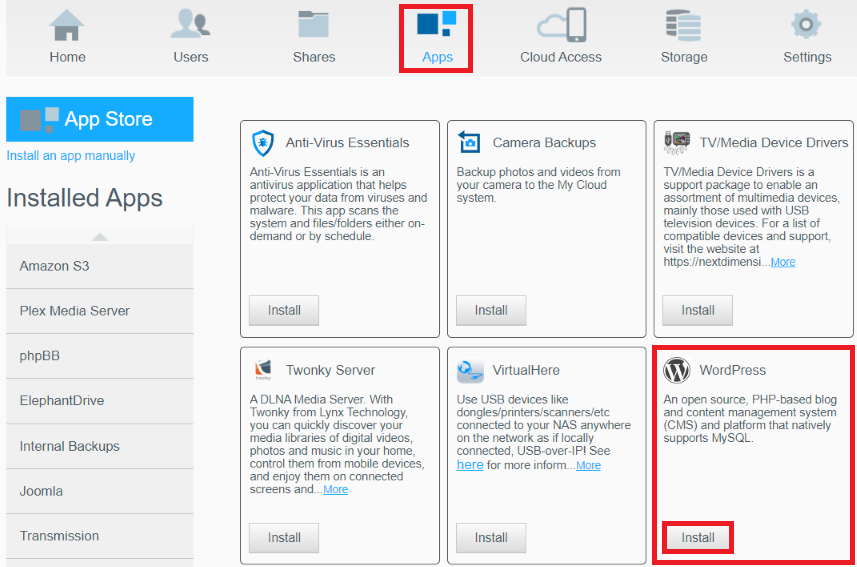Select Amazon S3 in installed apps
The width and height of the screenshot is (857, 567).
(55, 266)
